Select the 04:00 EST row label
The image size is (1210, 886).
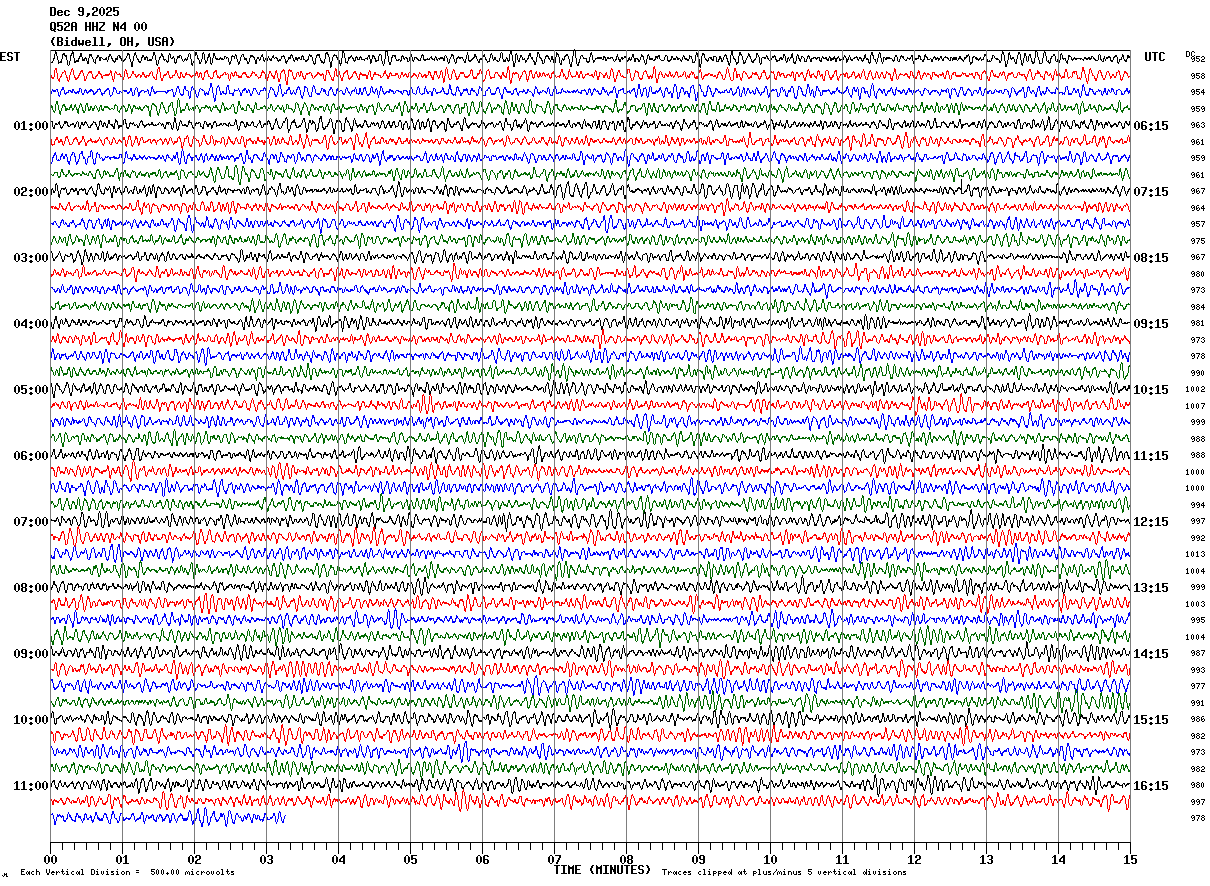[x=31, y=324]
